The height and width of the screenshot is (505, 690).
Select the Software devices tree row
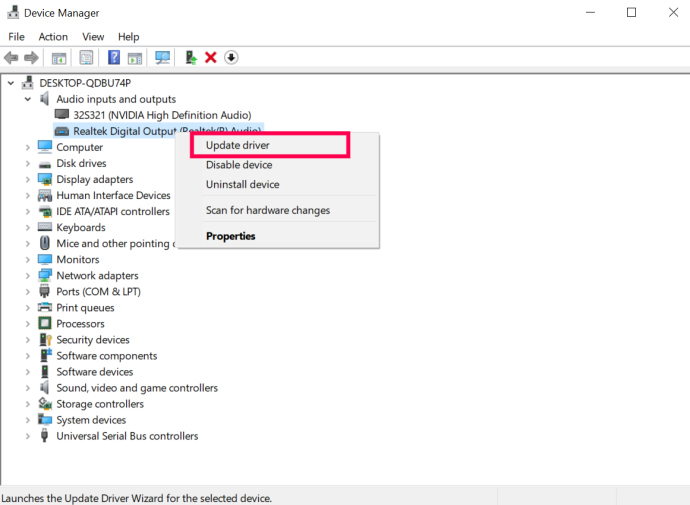95,372
